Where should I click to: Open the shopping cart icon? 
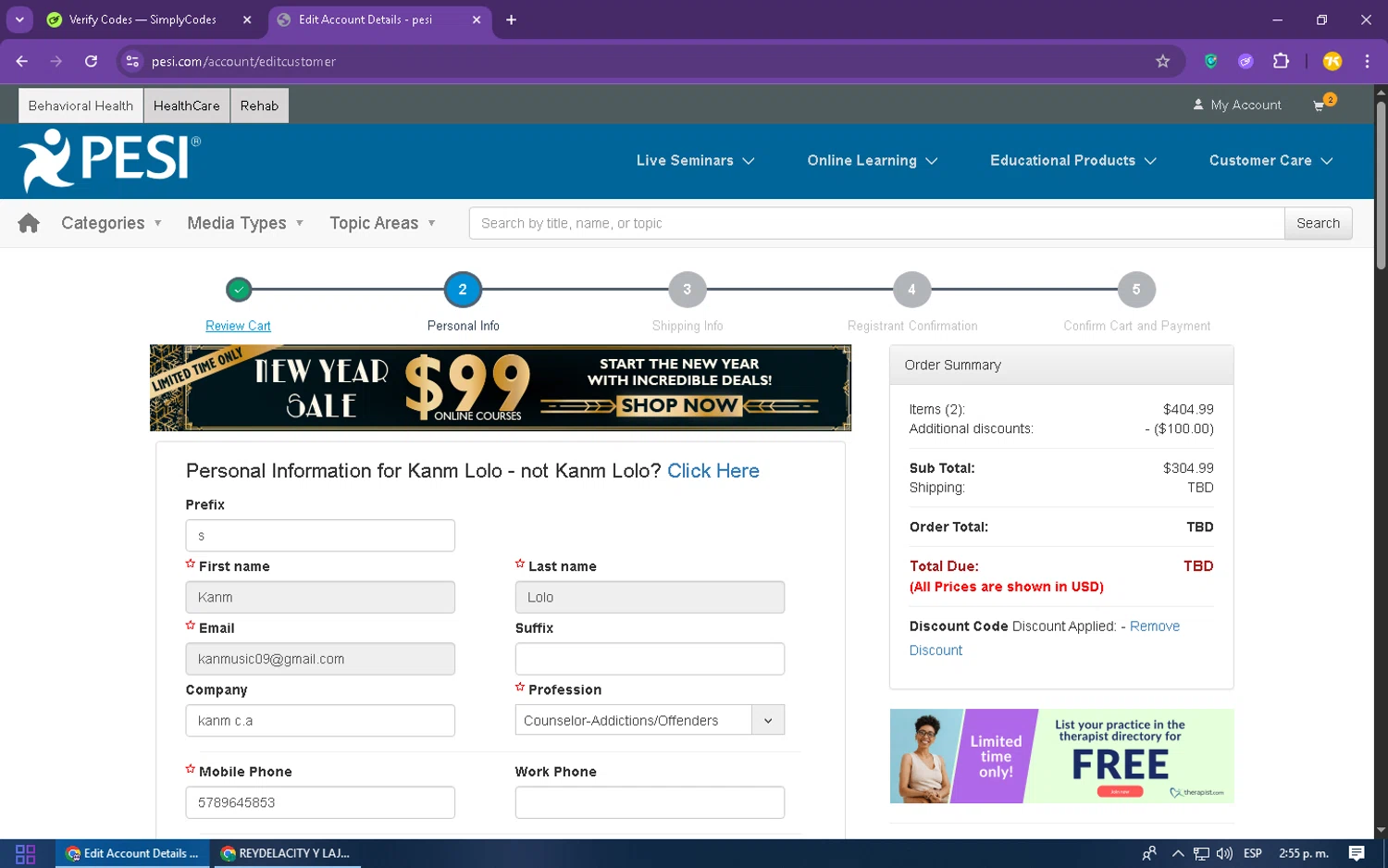(x=1323, y=104)
